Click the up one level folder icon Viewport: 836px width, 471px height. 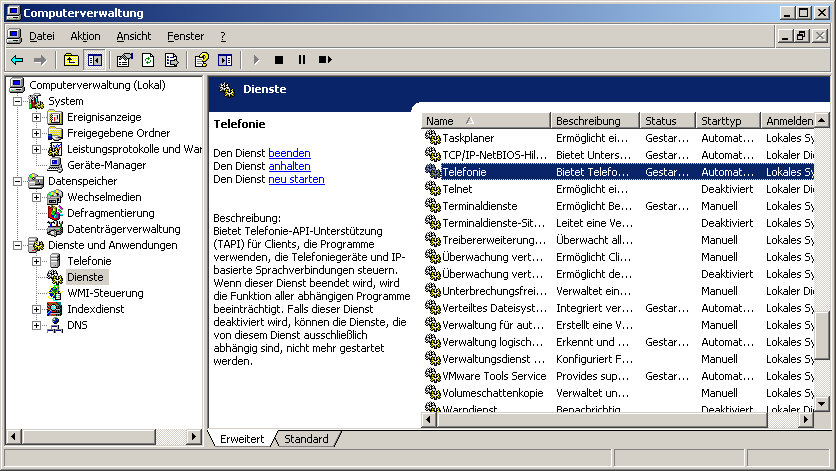[71, 60]
